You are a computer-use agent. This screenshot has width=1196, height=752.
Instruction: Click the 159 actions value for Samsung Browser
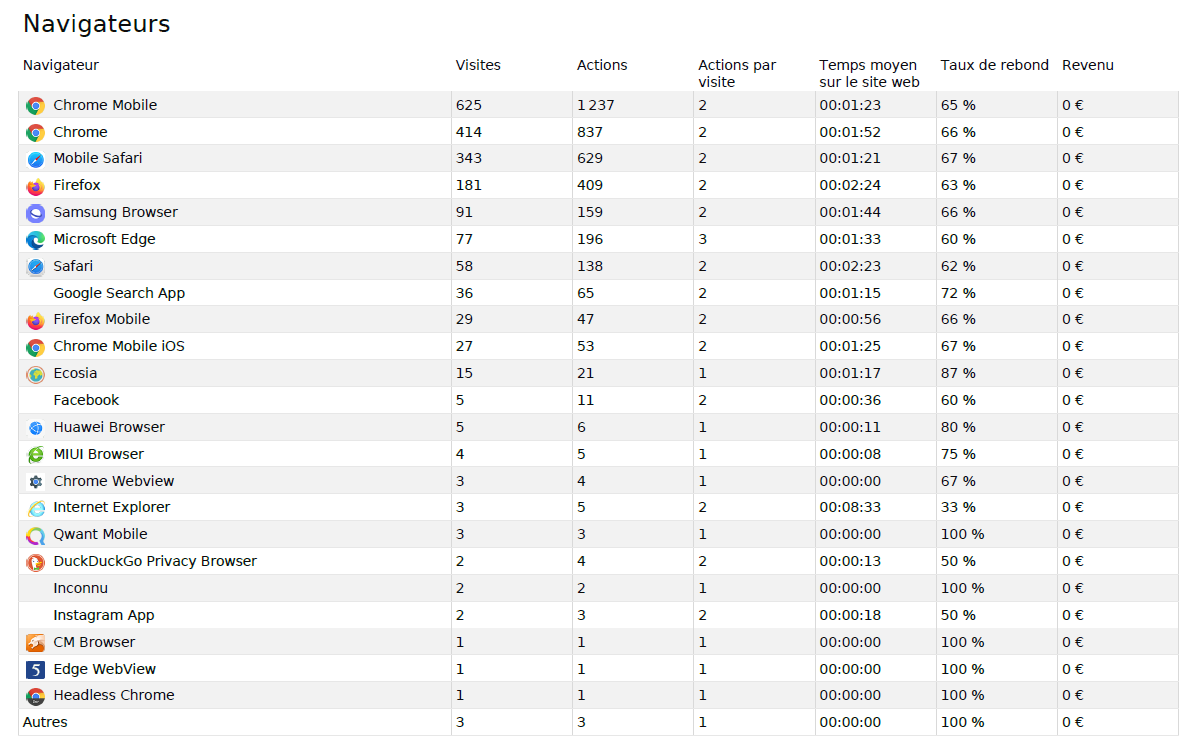point(590,212)
